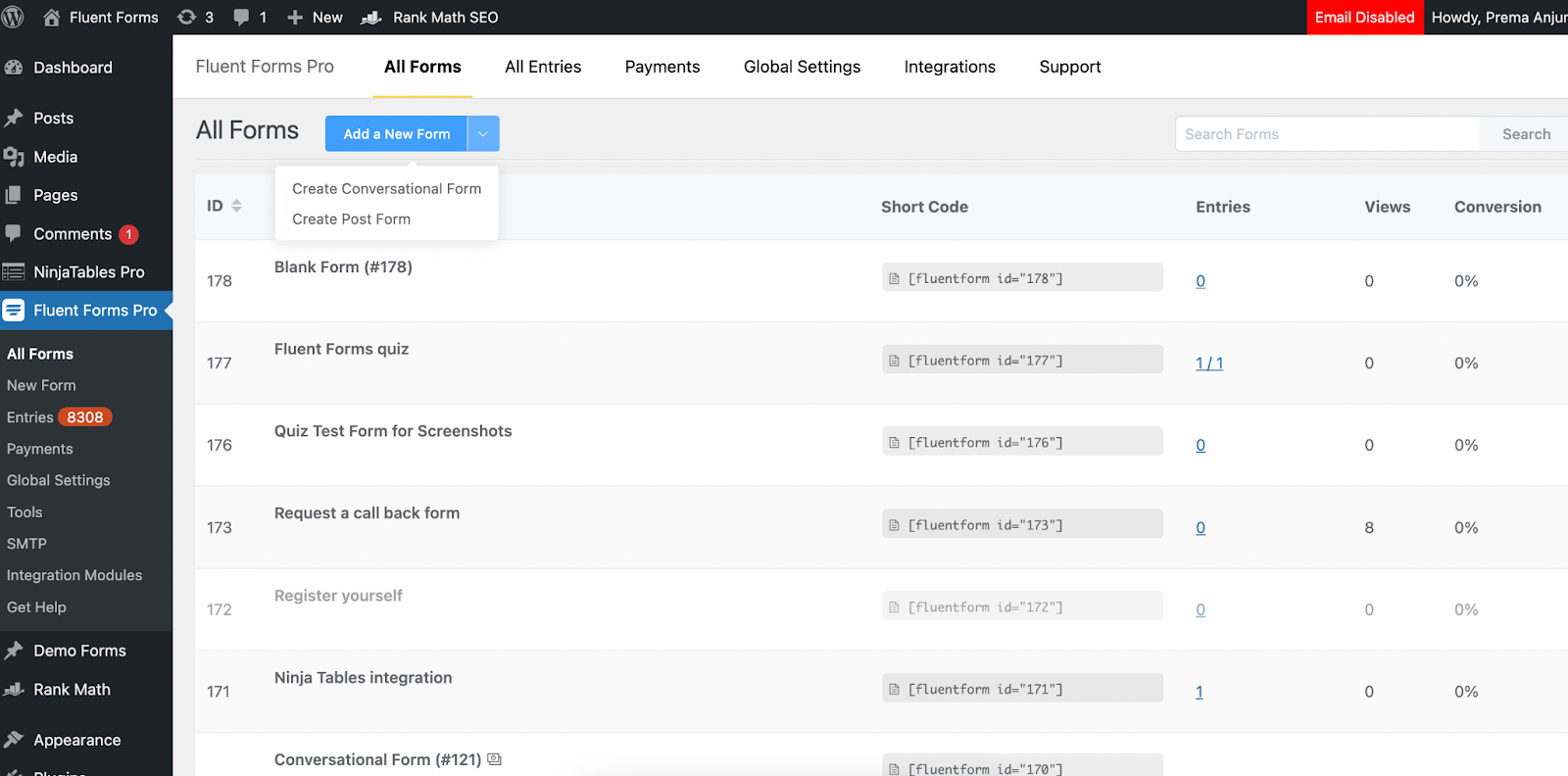
Task: Click the [fluentform id="178"] shortcode text
Action: click(x=985, y=279)
